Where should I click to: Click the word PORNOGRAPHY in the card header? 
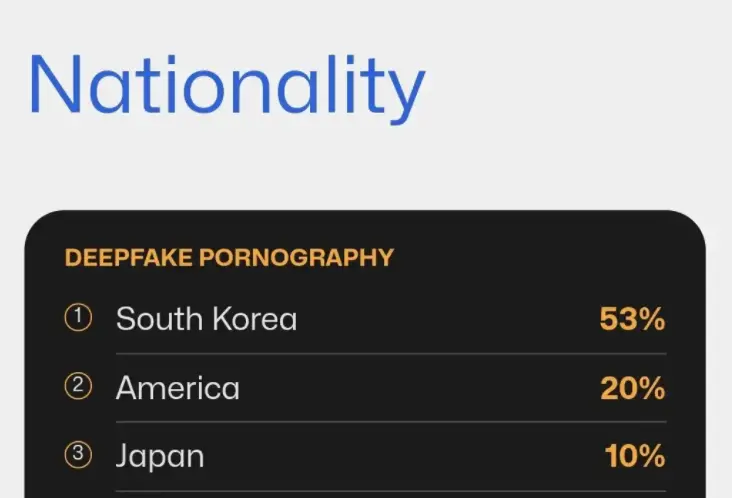click(x=297, y=258)
